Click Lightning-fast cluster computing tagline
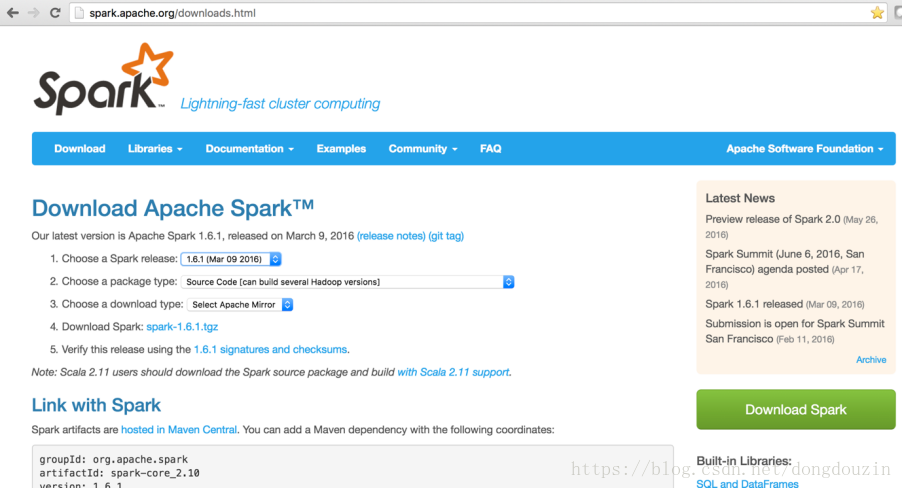Viewport: 902px width, 489px height. click(280, 104)
